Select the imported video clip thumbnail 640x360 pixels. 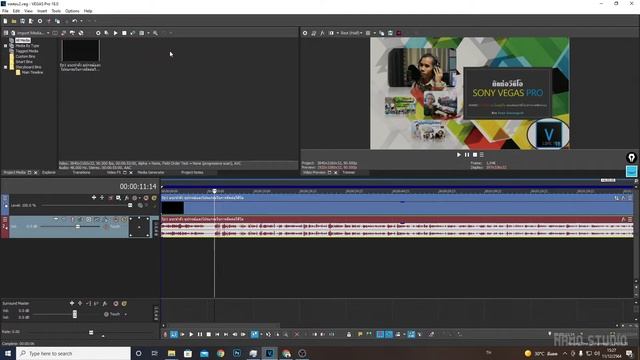pos(80,51)
